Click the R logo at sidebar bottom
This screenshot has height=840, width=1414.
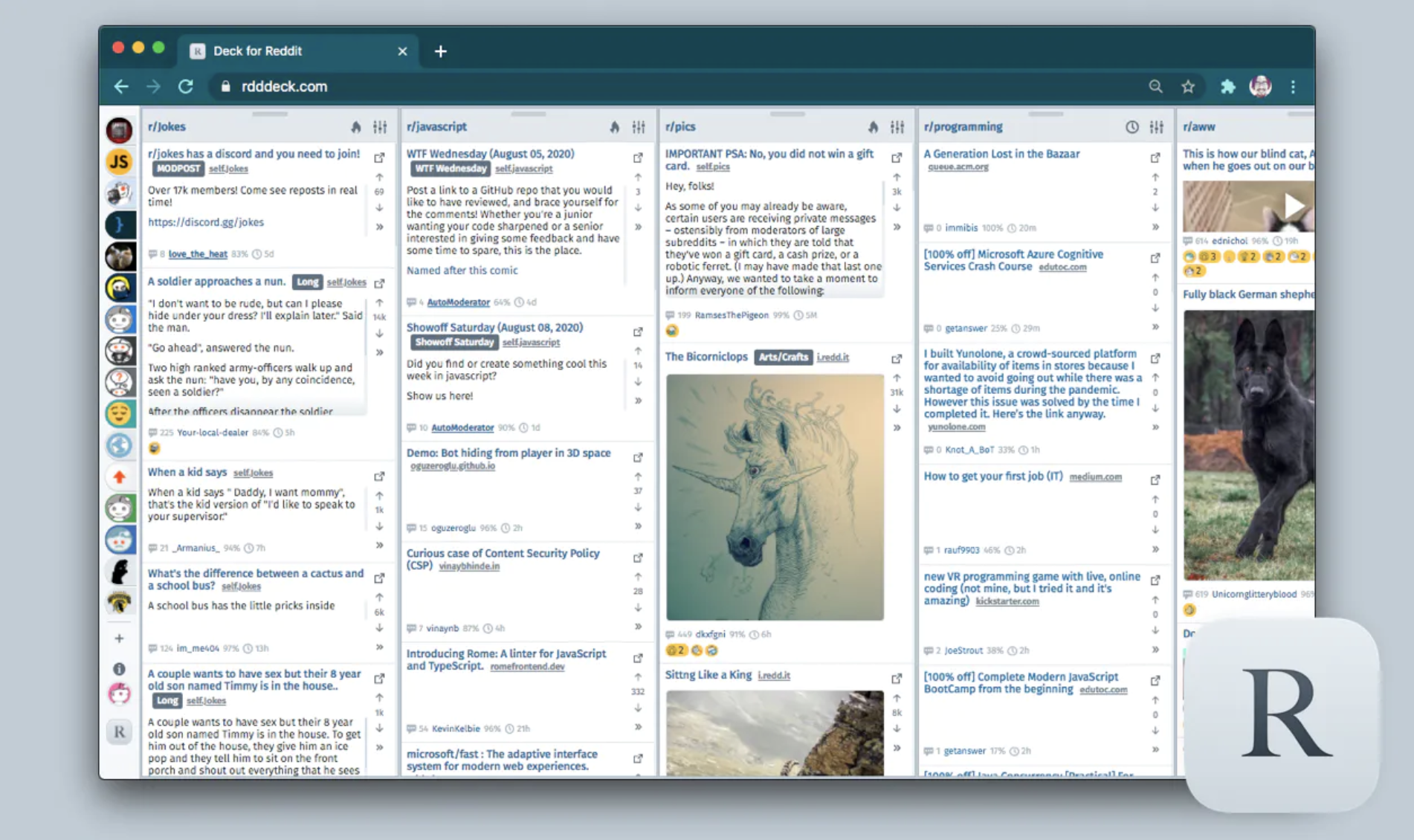[x=119, y=732]
